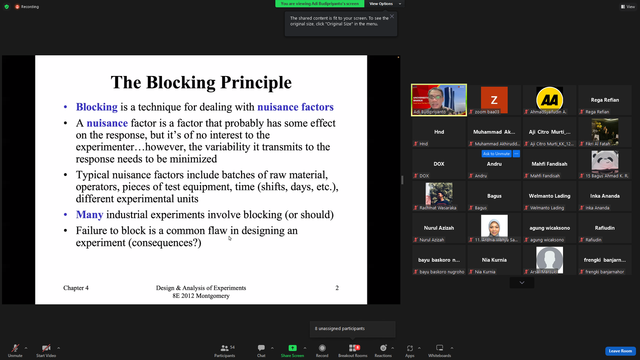
Task: Expand share options arrow next to Share Screen
Action: point(305,348)
